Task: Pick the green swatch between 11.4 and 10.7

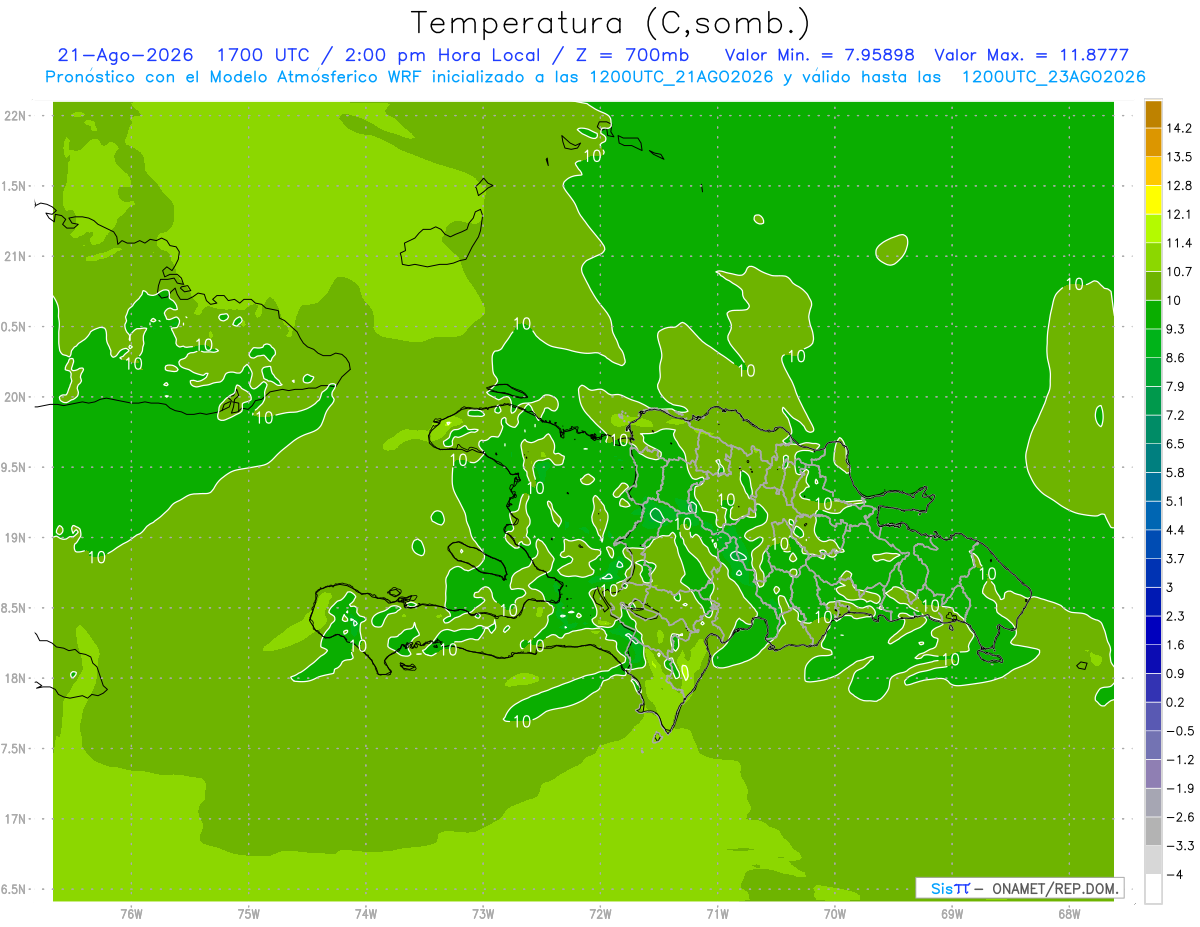Action: tap(1153, 257)
